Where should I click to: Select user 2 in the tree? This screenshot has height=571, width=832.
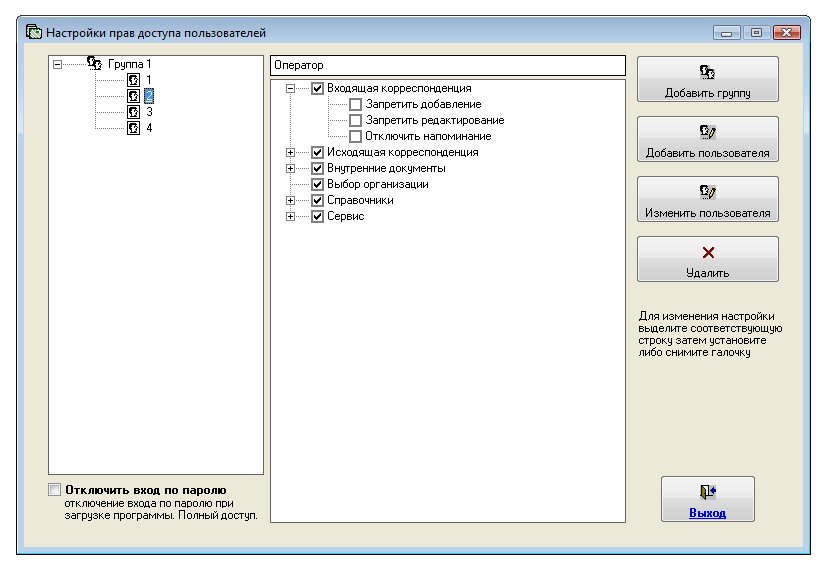(x=149, y=96)
